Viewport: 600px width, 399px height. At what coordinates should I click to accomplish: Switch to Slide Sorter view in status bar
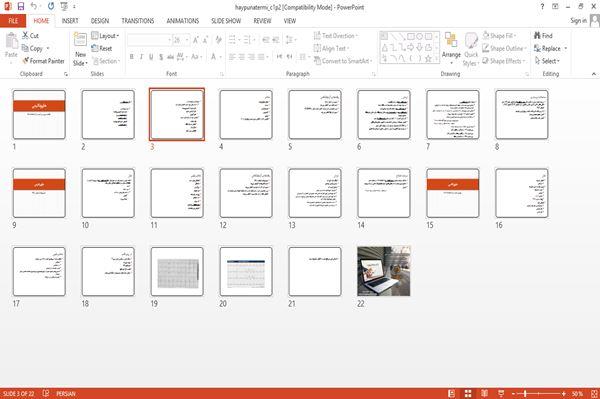pyautogui.click(x=468, y=393)
